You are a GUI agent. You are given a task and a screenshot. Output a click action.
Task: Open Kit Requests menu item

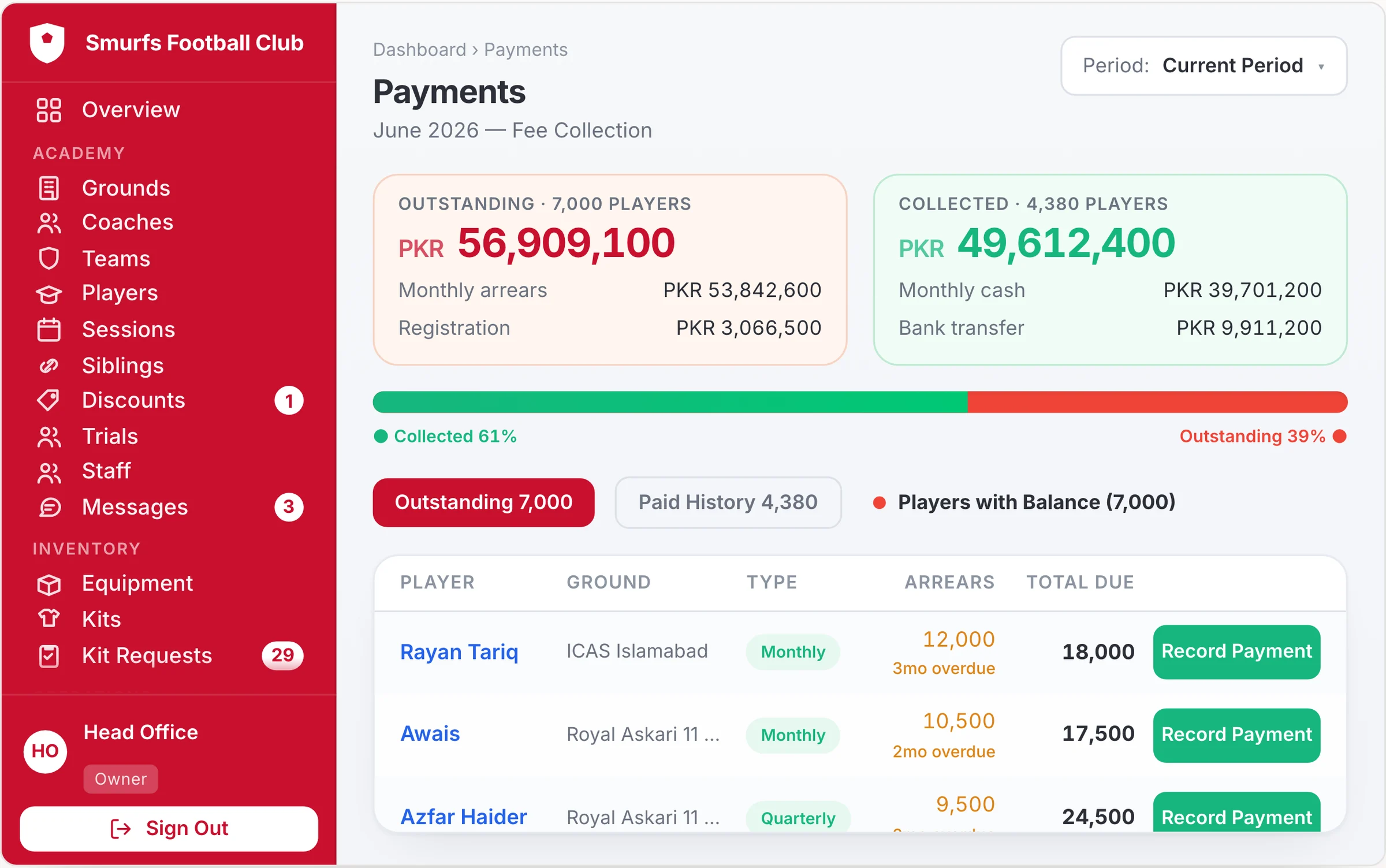pyautogui.click(x=168, y=655)
